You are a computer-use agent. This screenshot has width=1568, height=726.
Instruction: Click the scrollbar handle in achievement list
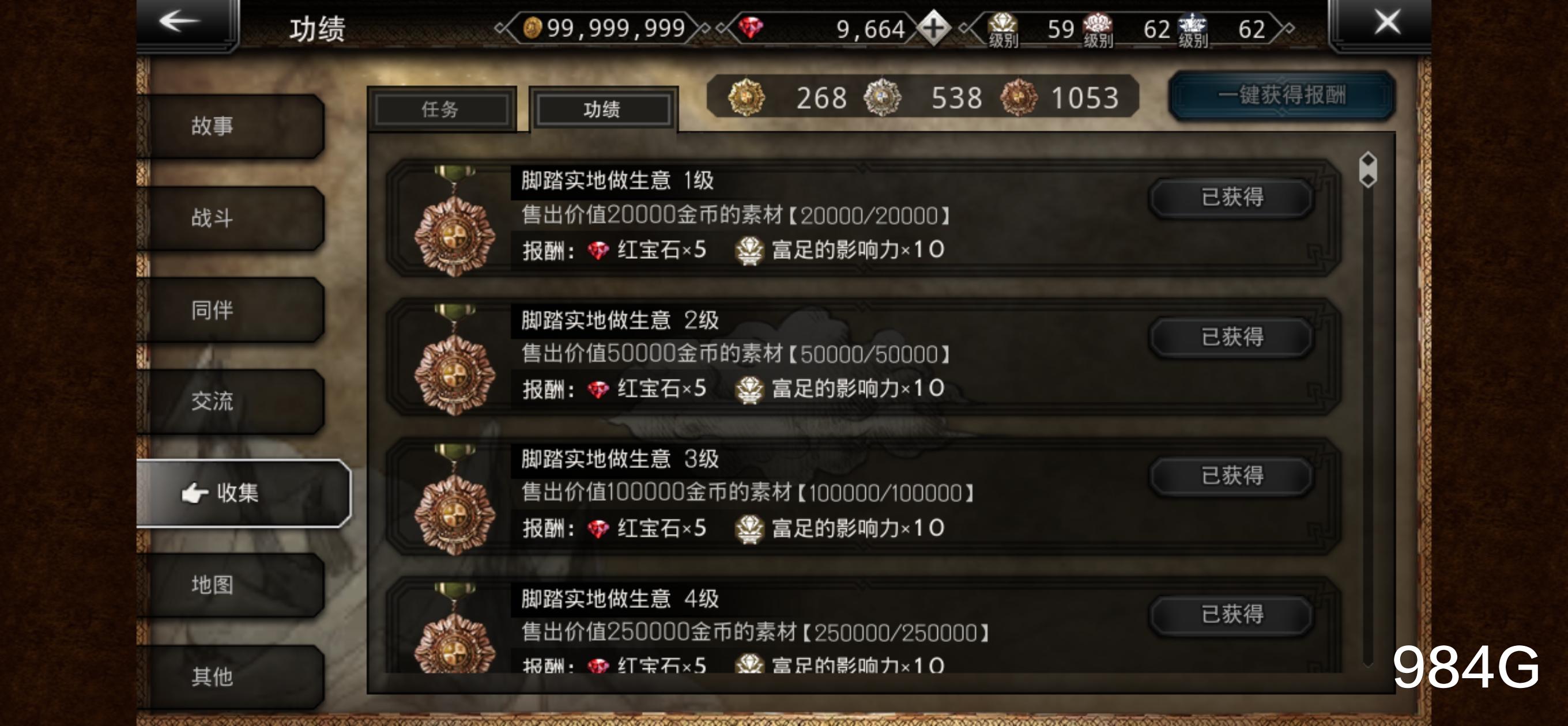(1368, 169)
